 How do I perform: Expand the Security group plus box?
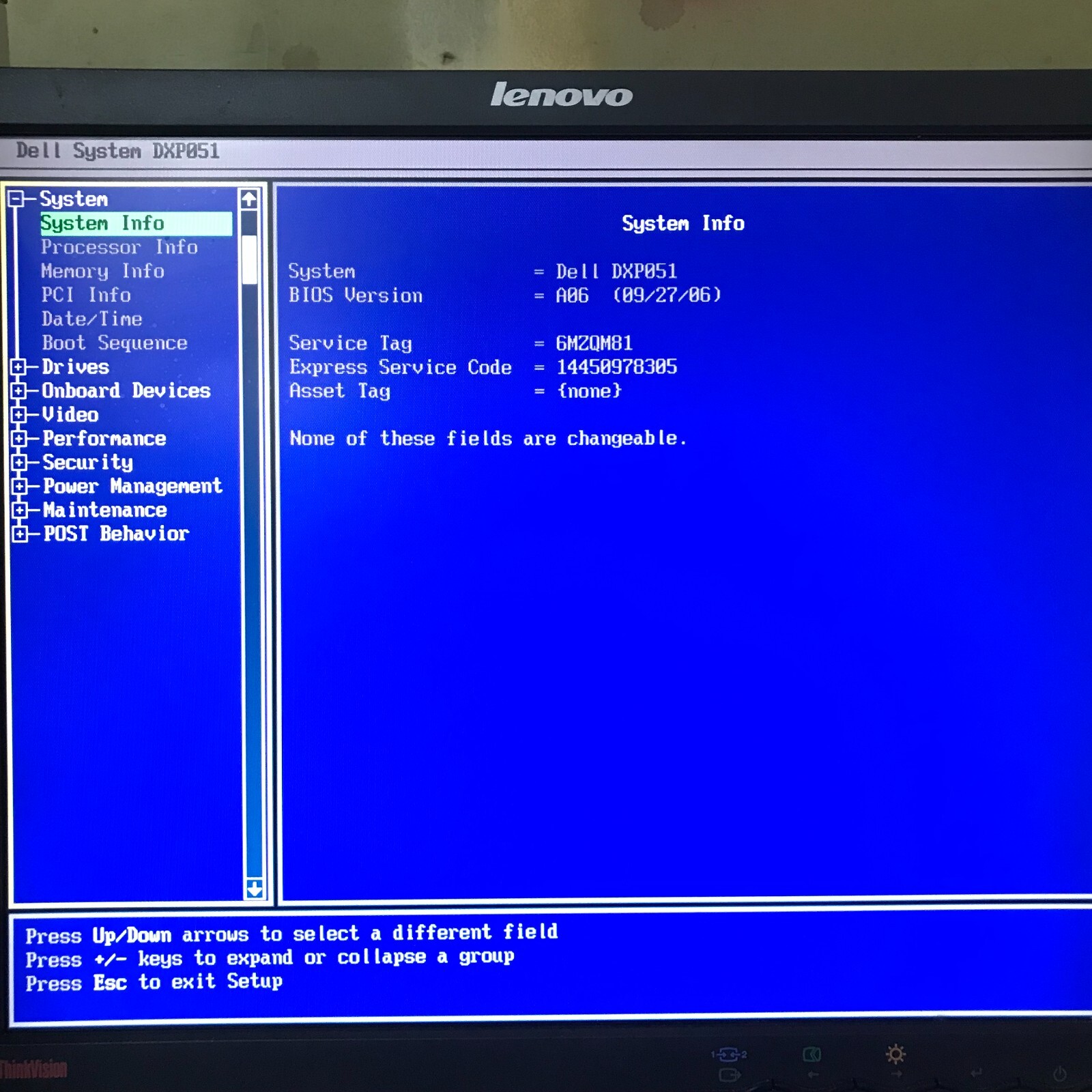19,463
